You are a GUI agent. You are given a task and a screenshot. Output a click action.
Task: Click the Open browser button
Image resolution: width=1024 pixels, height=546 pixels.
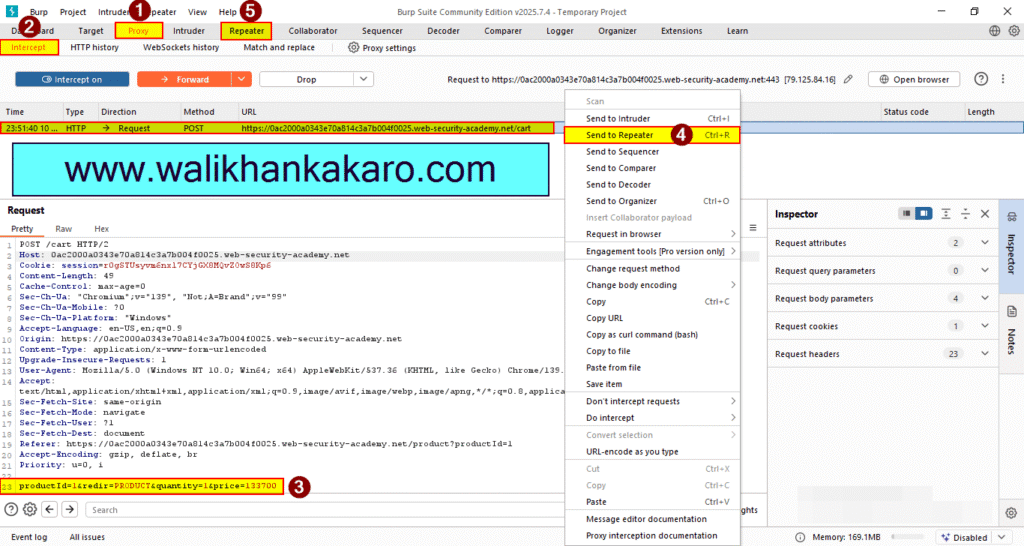914,79
